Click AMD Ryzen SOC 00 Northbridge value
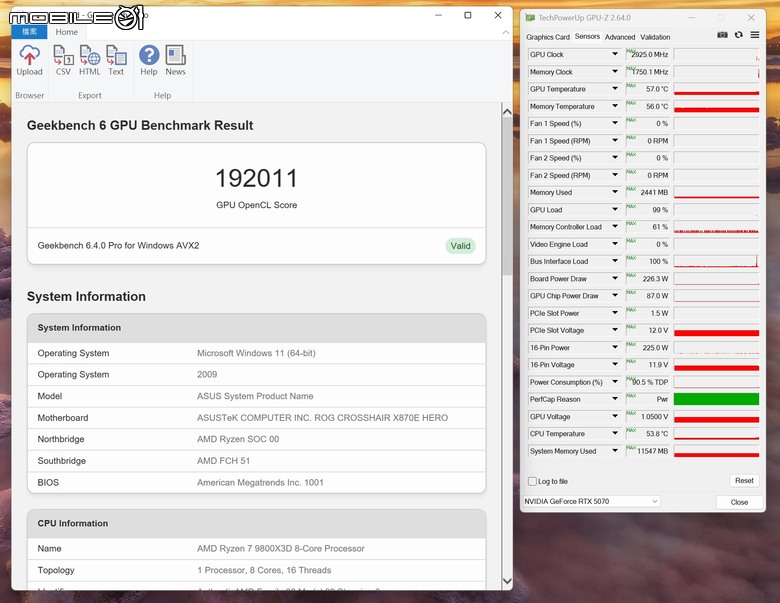Viewport: 780px width, 603px height. tap(238, 439)
